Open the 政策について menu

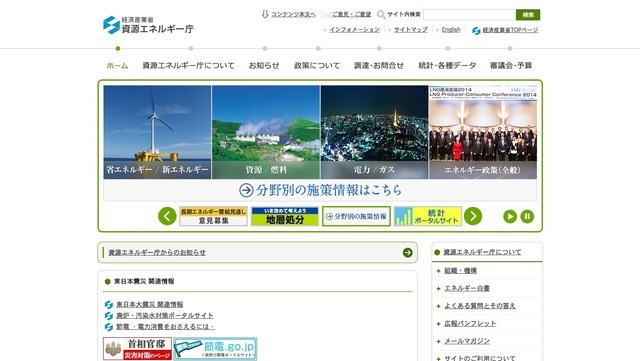point(317,65)
